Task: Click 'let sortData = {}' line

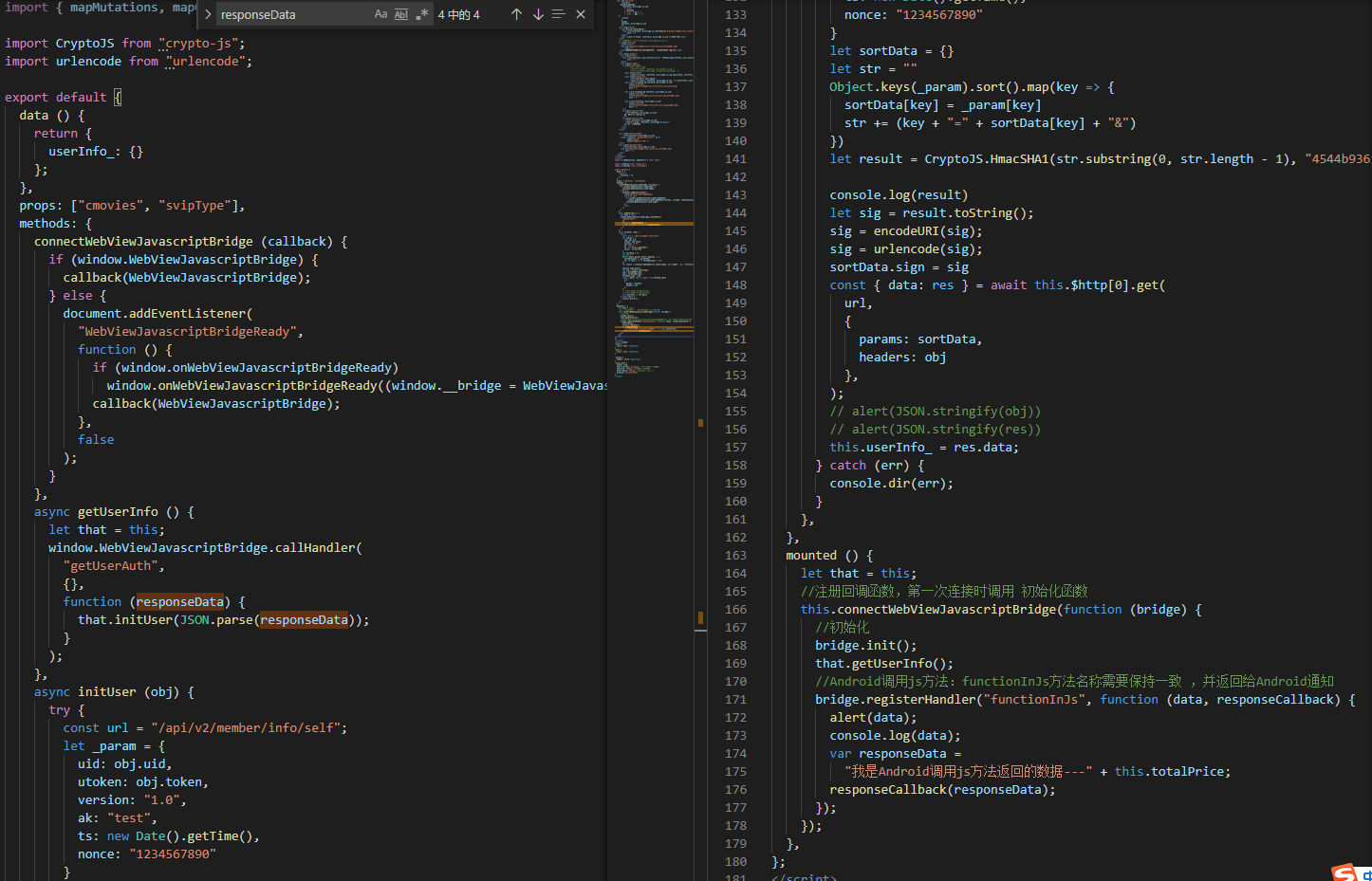Action: [x=892, y=51]
